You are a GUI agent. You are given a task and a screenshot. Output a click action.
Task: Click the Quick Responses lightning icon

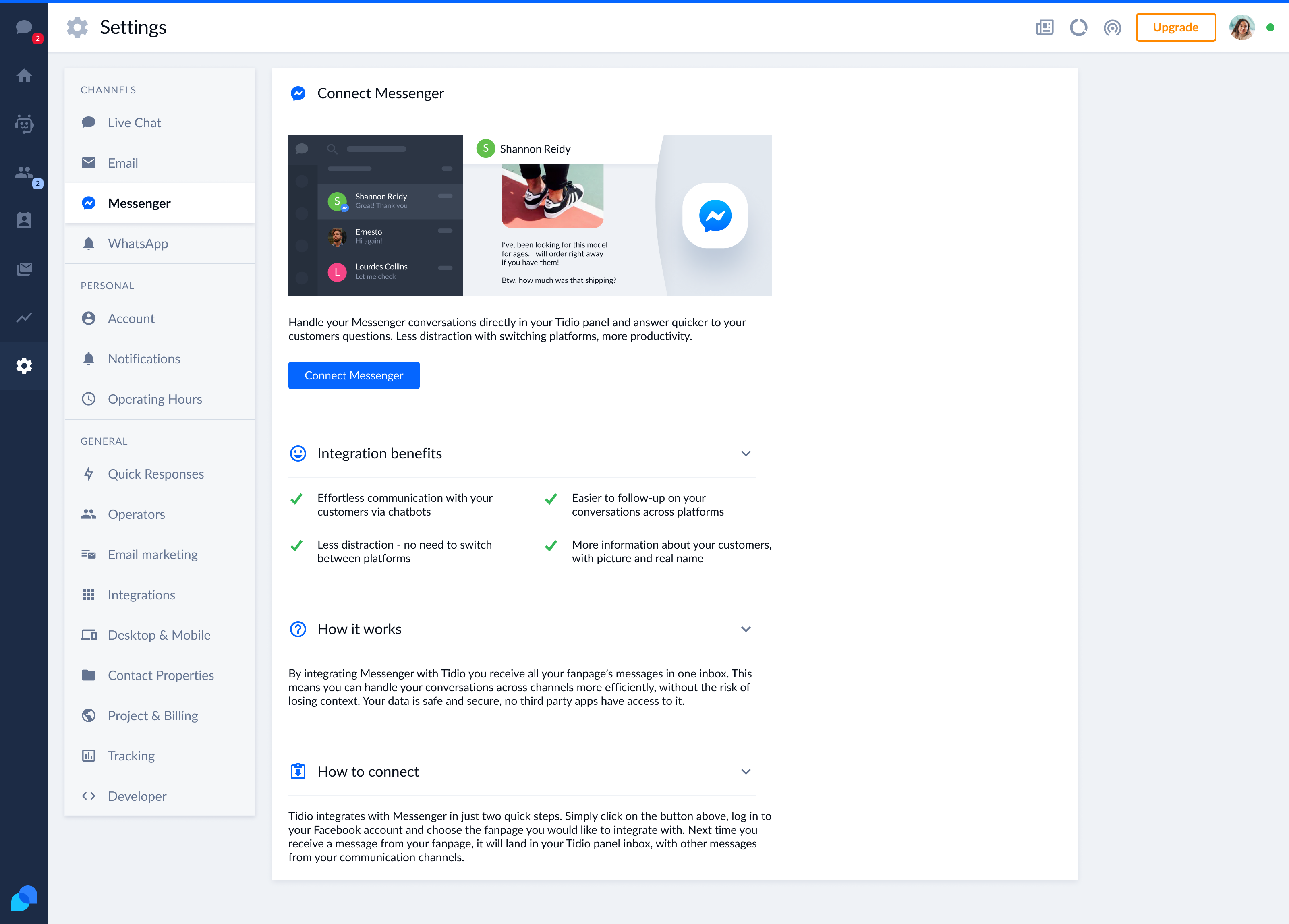click(x=89, y=474)
